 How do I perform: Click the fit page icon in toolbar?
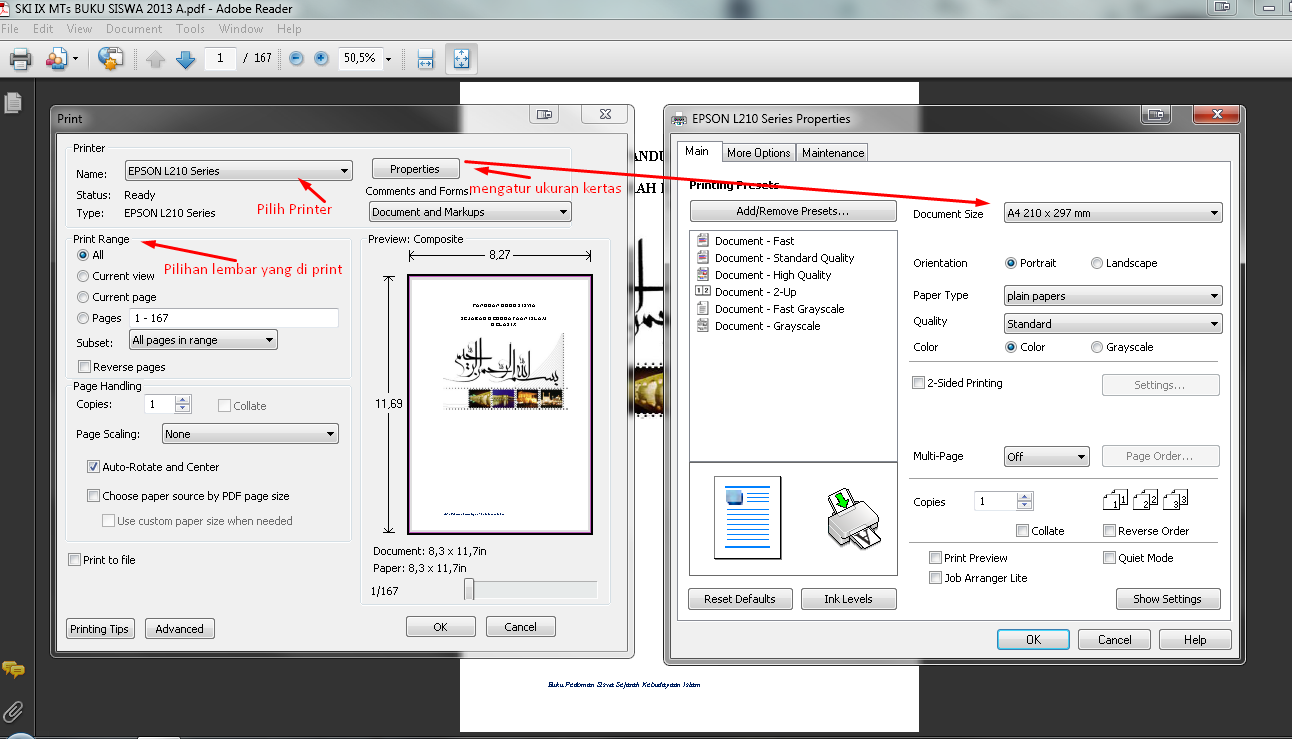coord(461,59)
